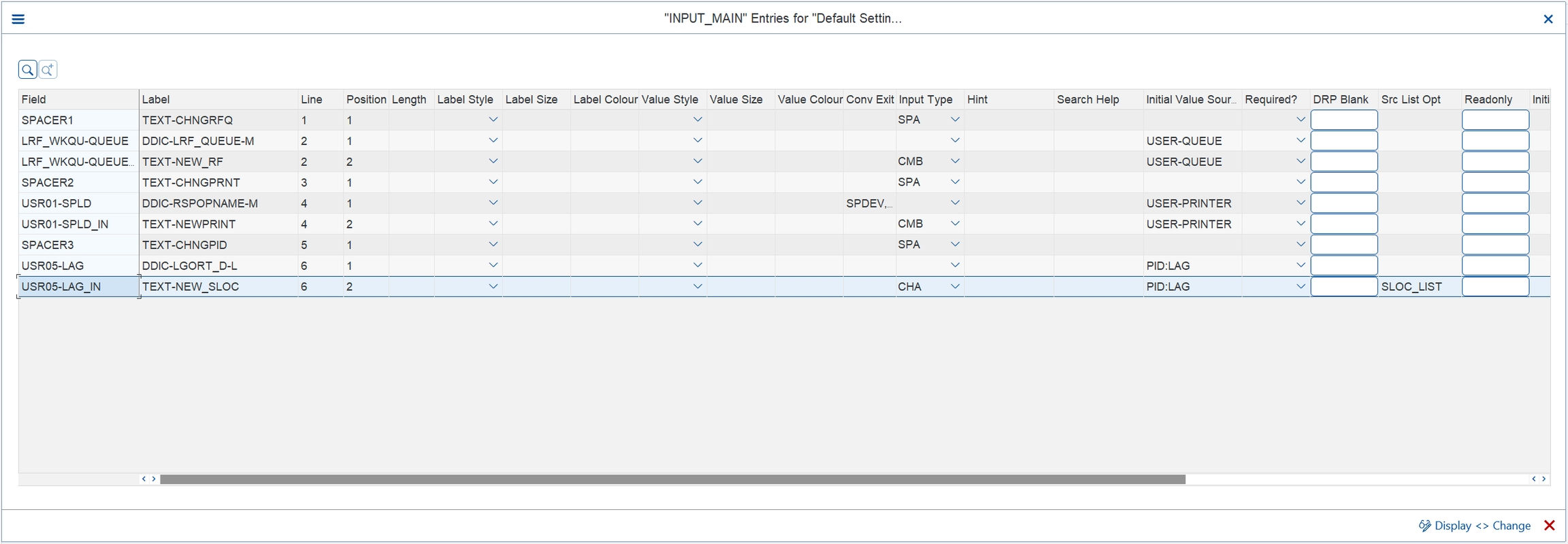Expand Label Style dropdown for SPACER2 row
Screen dimensions: 1568x544
pyautogui.click(x=493, y=182)
